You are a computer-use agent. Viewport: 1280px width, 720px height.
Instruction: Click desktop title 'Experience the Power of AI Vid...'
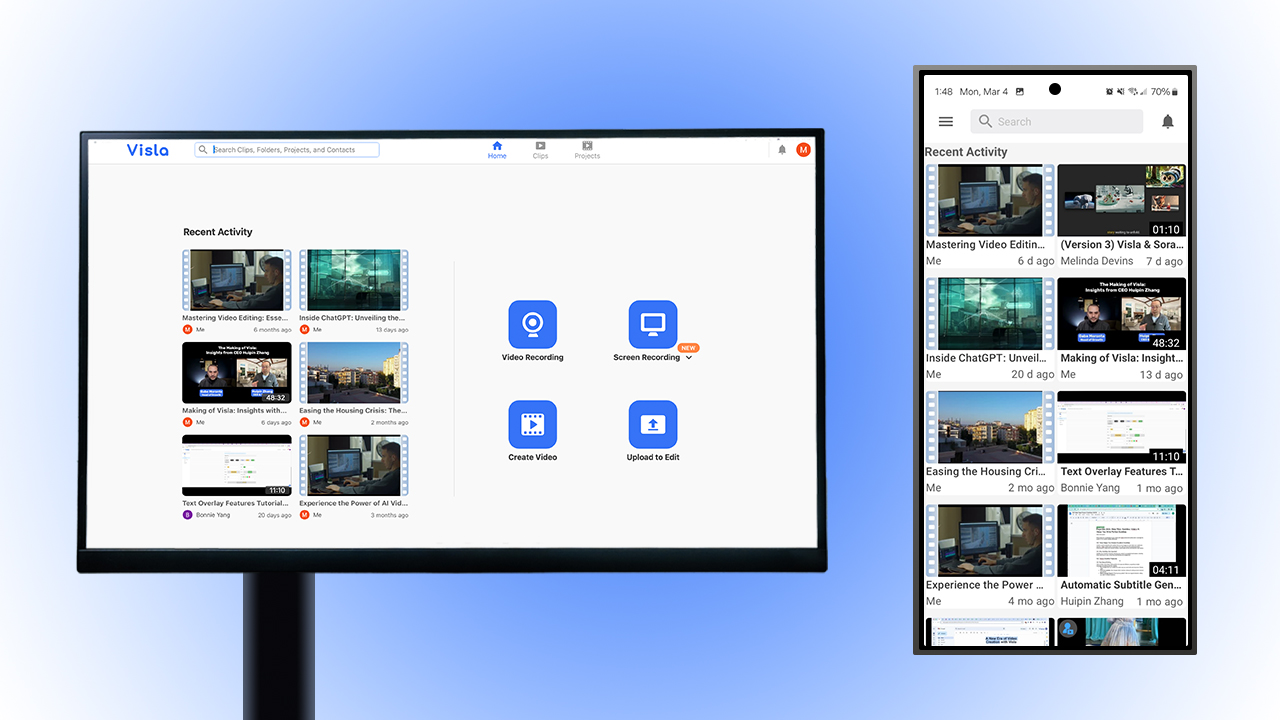[353, 503]
